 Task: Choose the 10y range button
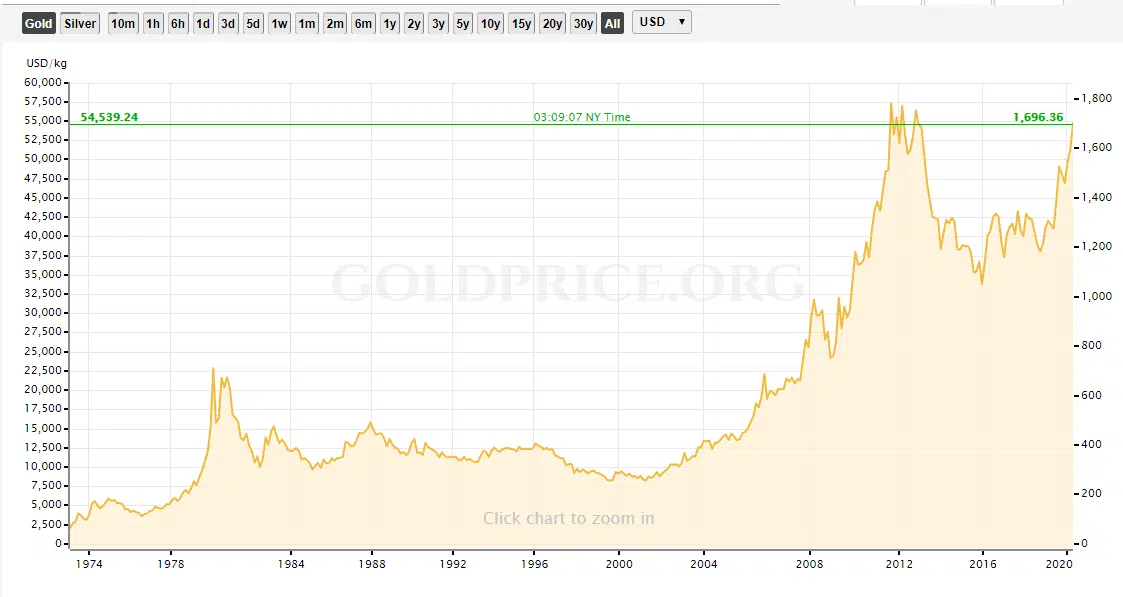490,23
